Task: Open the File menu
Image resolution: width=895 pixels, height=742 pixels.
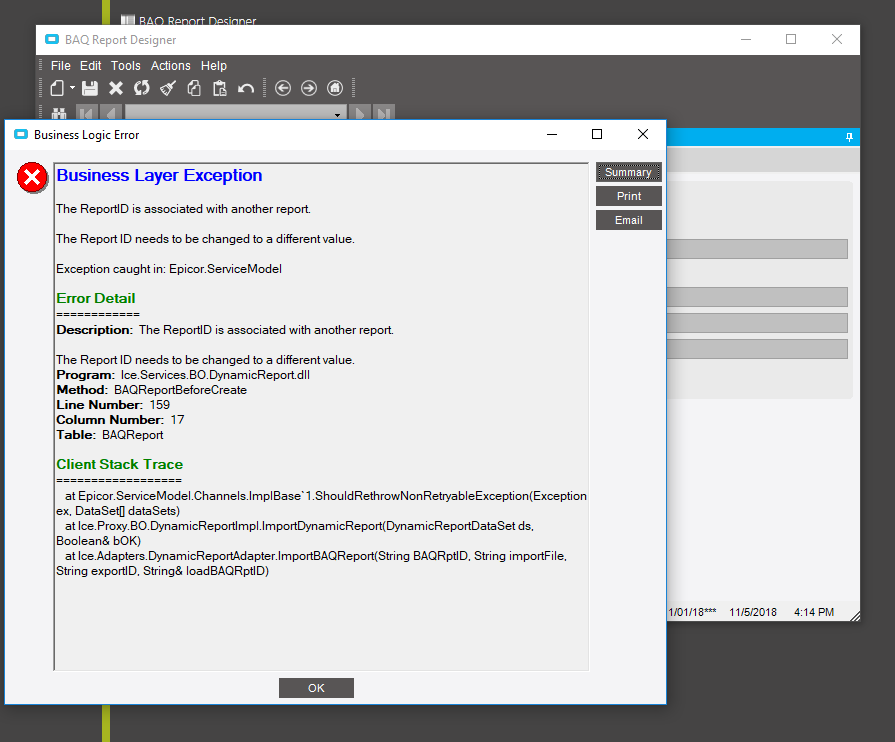Action: pos(61,66)
